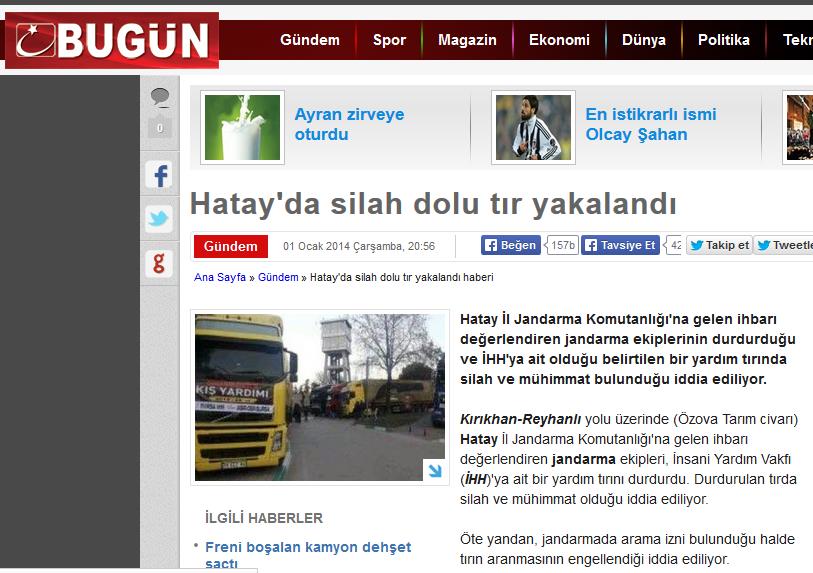
Task: Open the 'Ayran zirveye oturdu' headline
Action: point(349,124)
